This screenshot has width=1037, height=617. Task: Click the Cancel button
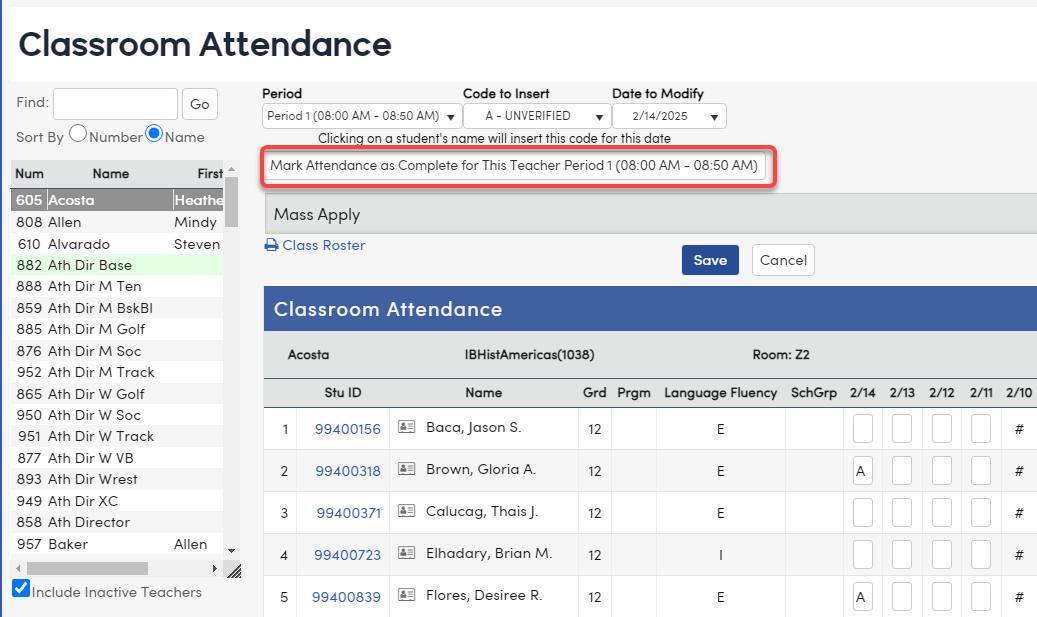783,260
